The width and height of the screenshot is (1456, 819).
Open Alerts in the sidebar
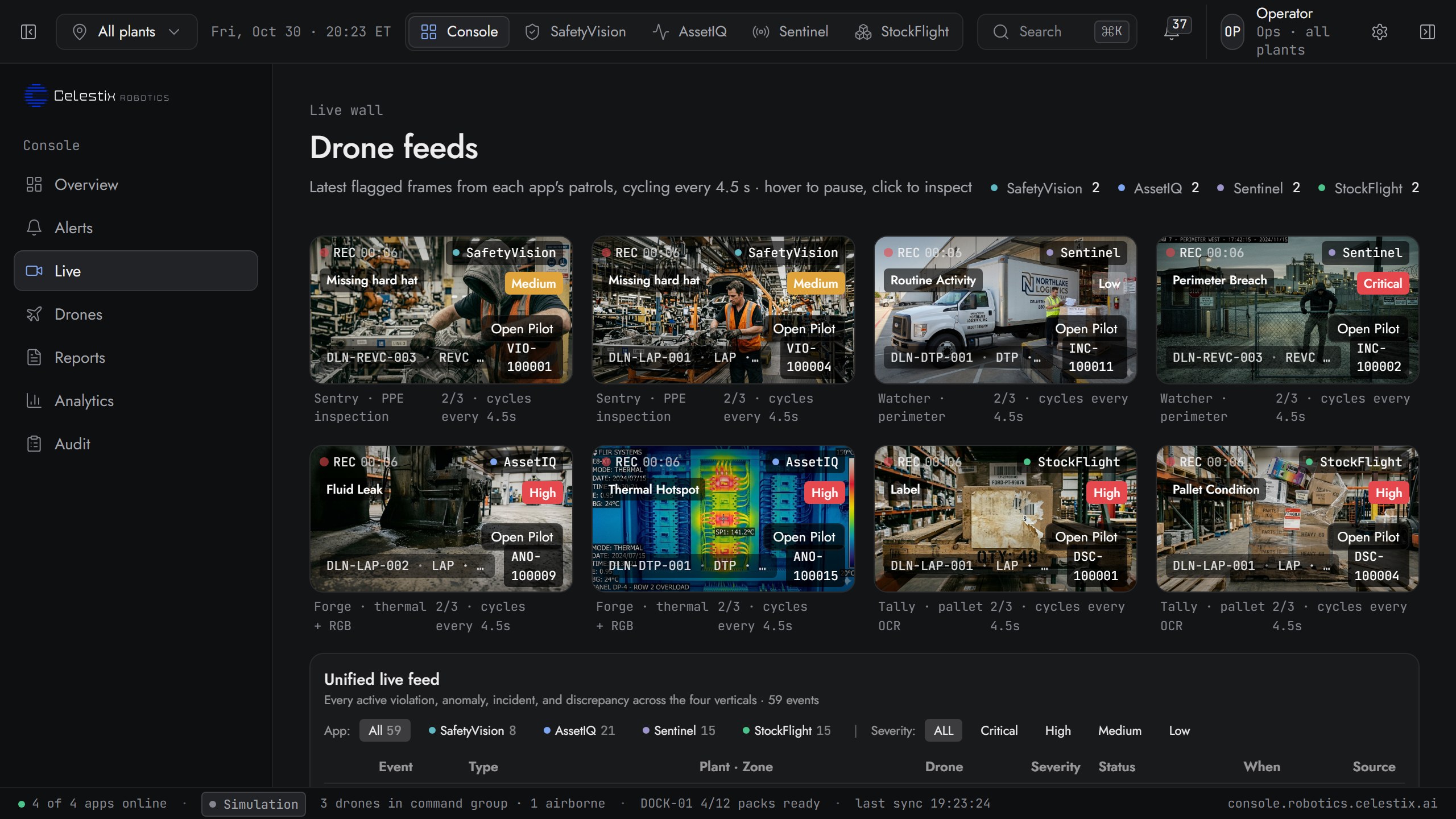point(136,228)
